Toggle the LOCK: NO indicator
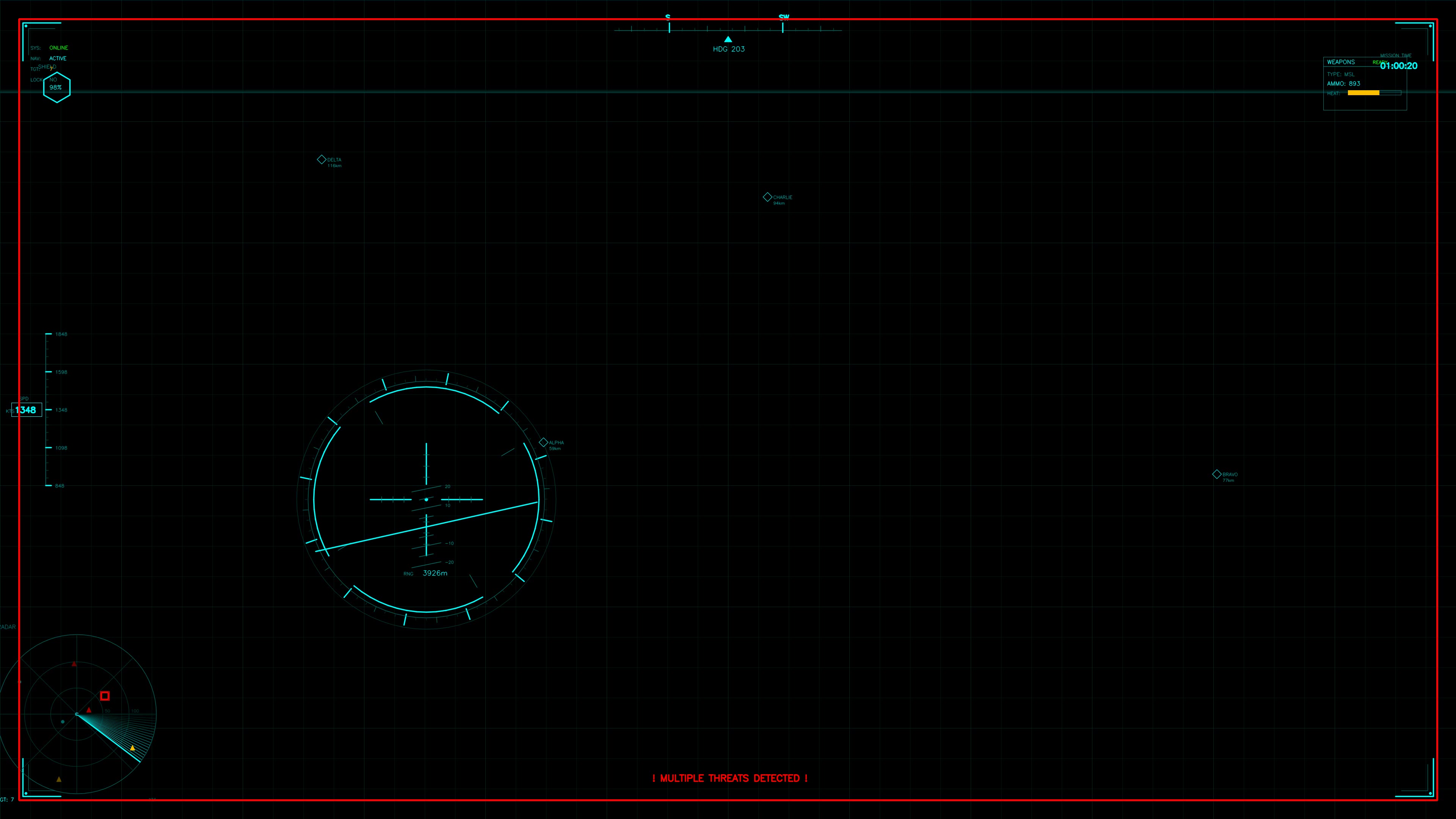Screen dimensions: 1456x819 [x=46, y=80]
